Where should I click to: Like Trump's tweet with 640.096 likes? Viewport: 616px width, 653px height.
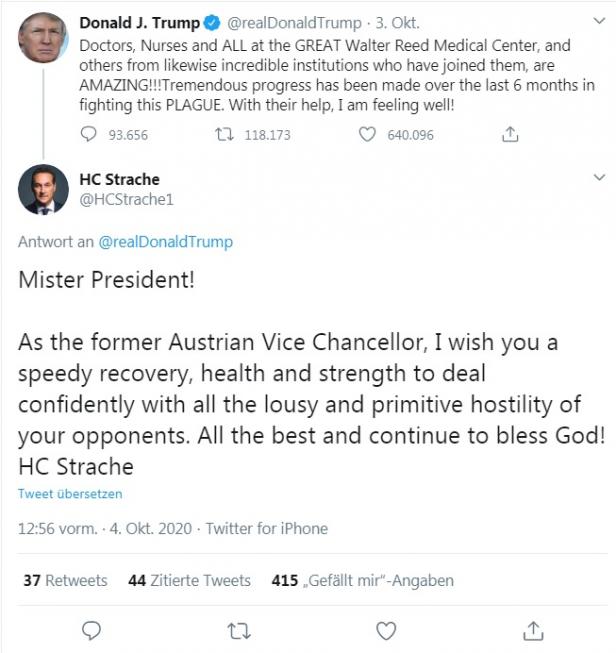click(x=368, y=134)
